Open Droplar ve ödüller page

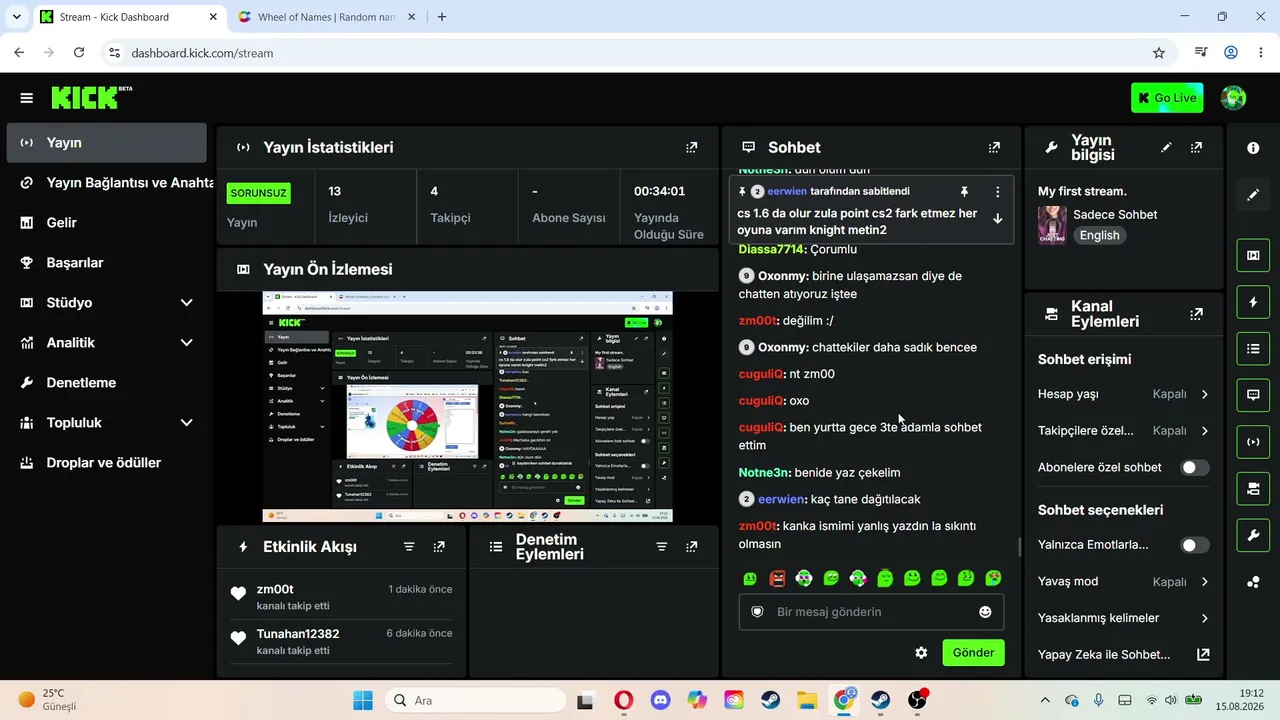point(106,462)
